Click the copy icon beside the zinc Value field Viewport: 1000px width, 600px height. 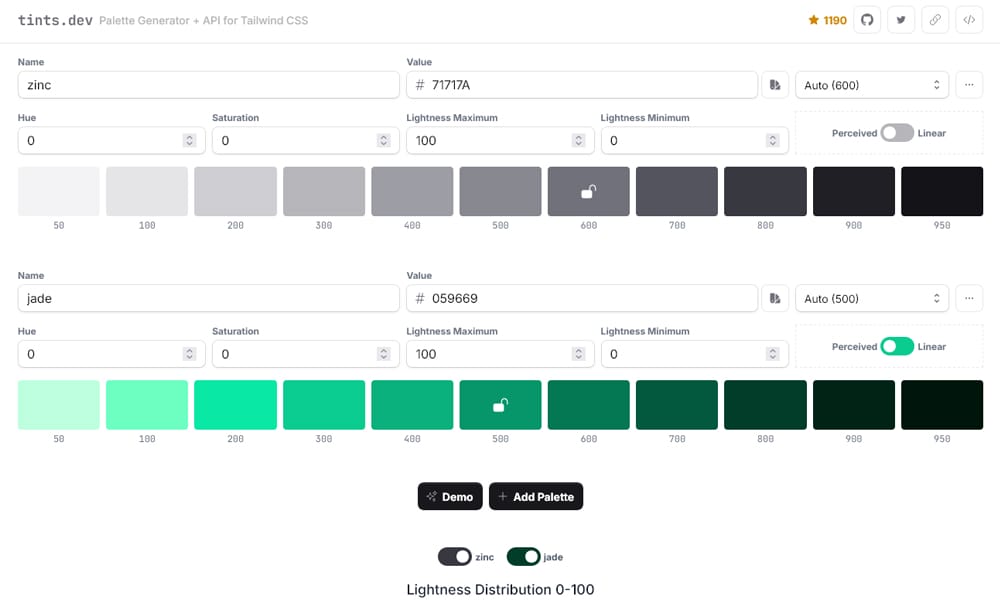point(775,84)
